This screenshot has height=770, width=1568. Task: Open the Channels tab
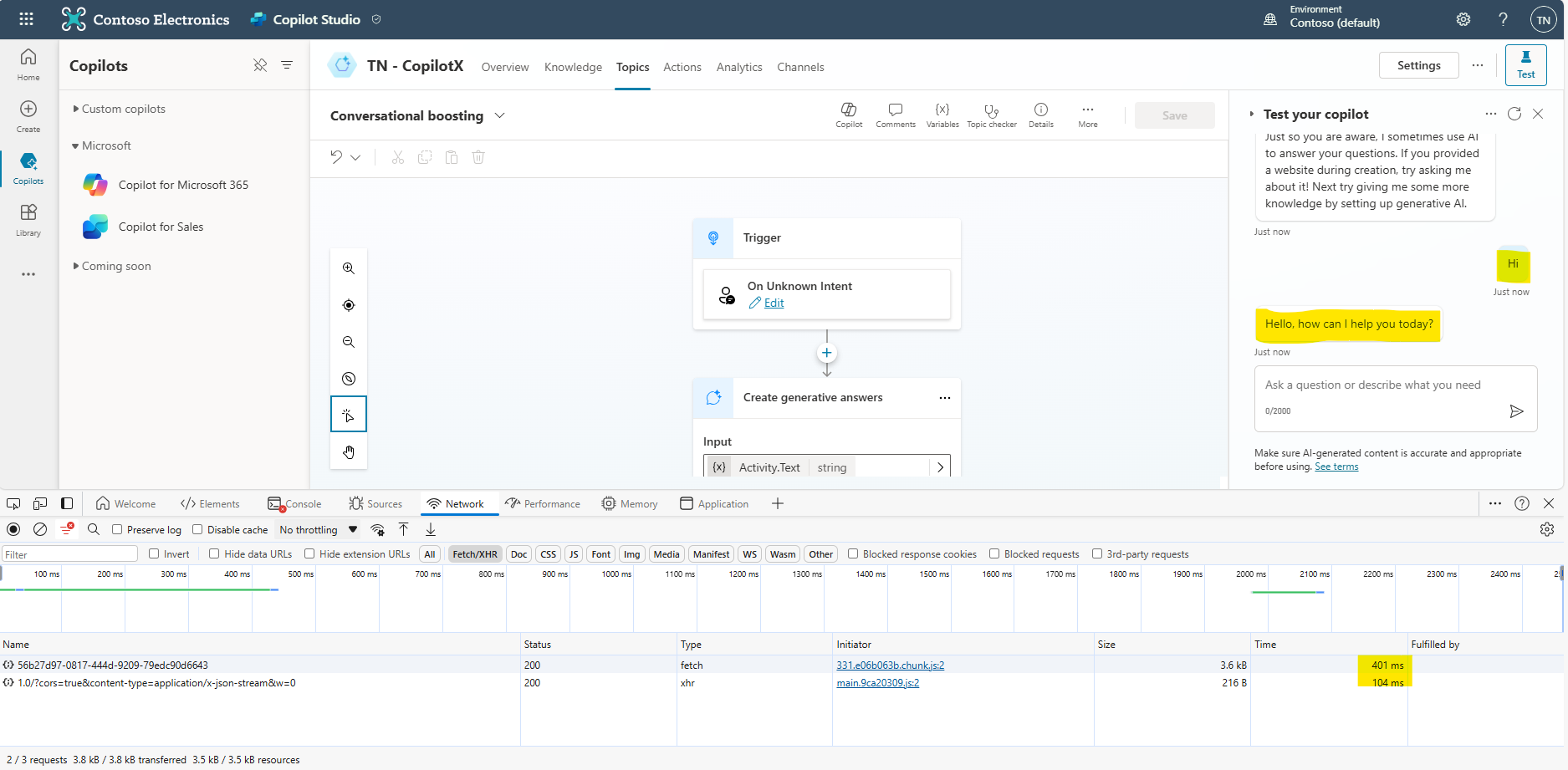(x=800, y=67)
